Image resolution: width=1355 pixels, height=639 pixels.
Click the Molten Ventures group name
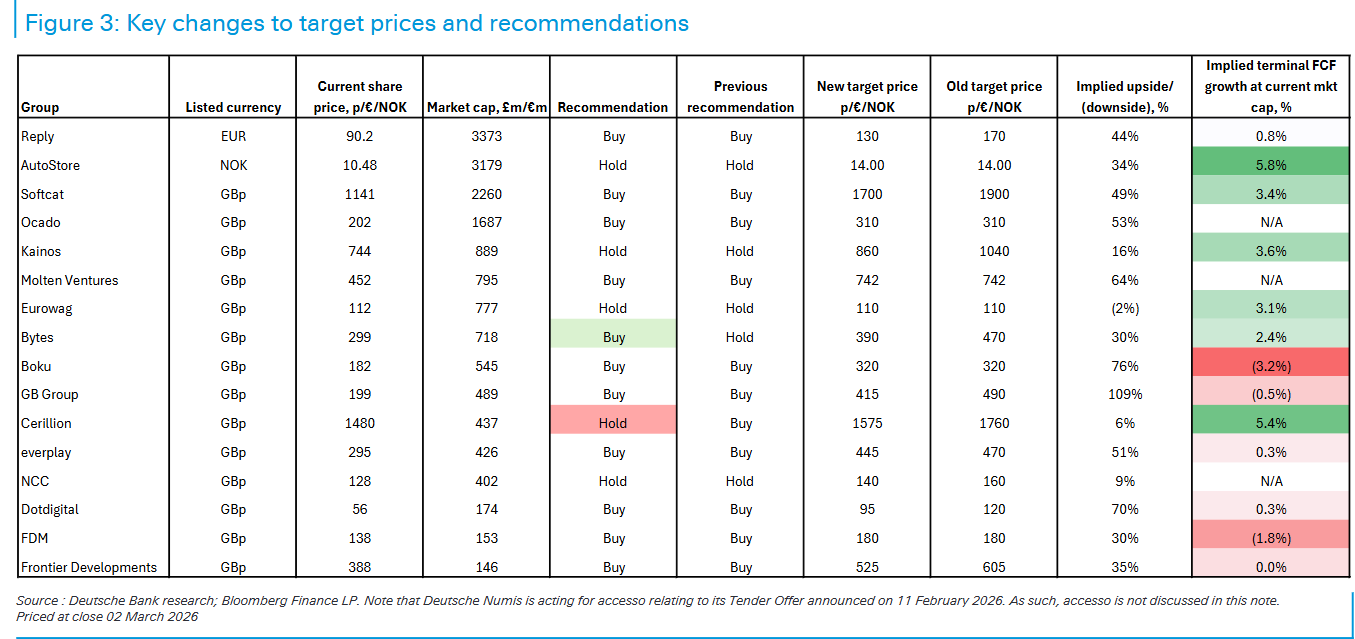pos(70,280)
